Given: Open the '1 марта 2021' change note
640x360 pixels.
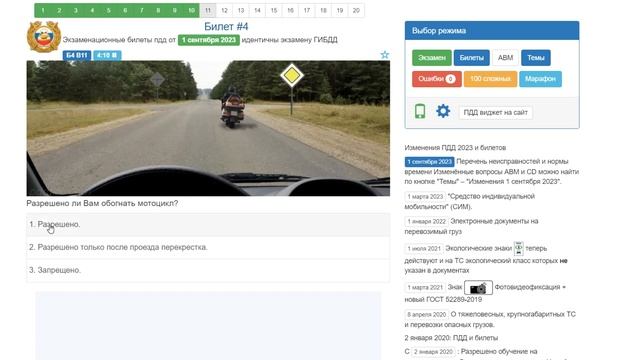Looking at the screenshot, I should [425, 288].
